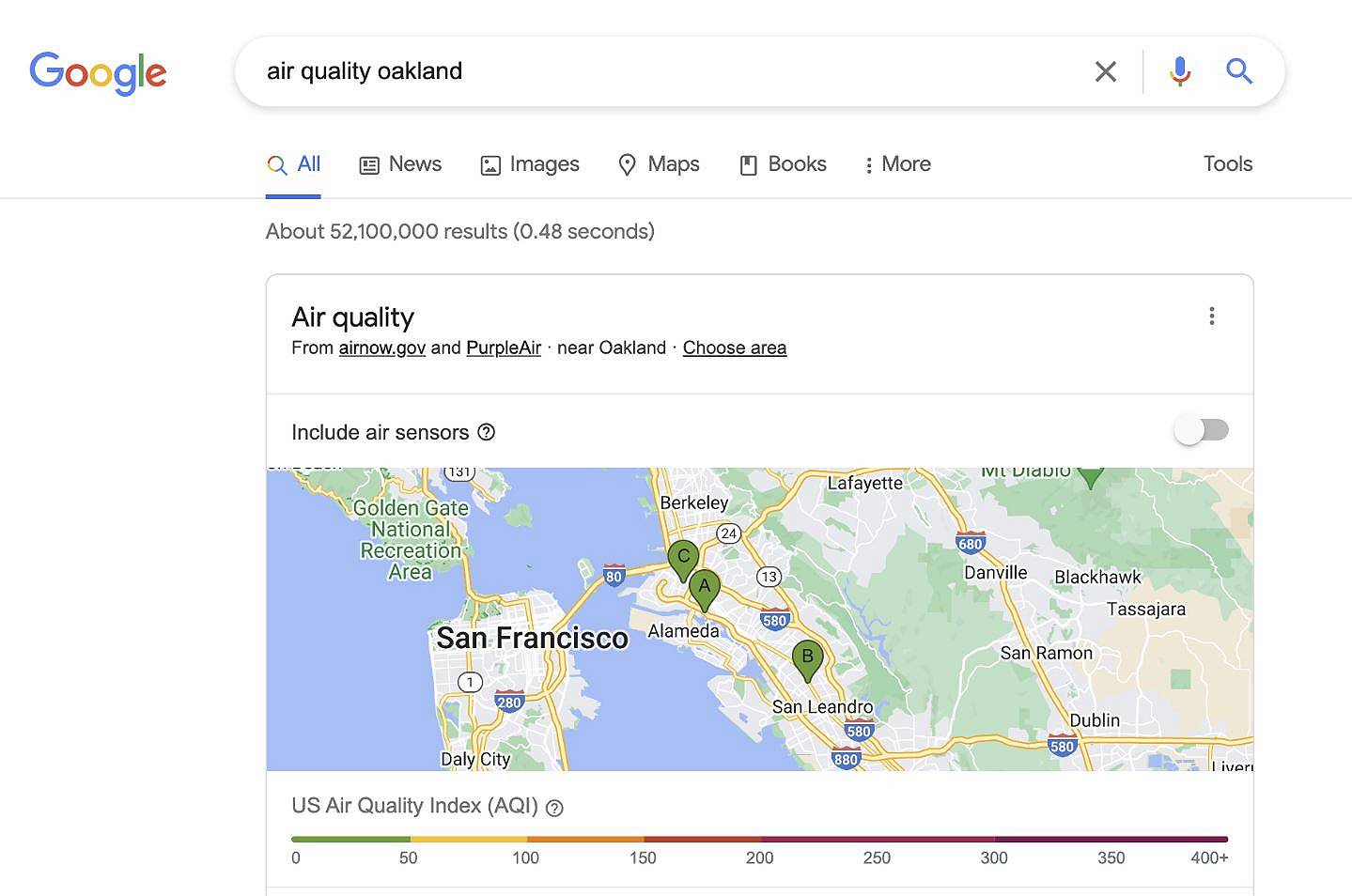This screenshot has height=896, width=1352.
Task: Enable the Include air sensors toggle
Action: [1201, 429]
